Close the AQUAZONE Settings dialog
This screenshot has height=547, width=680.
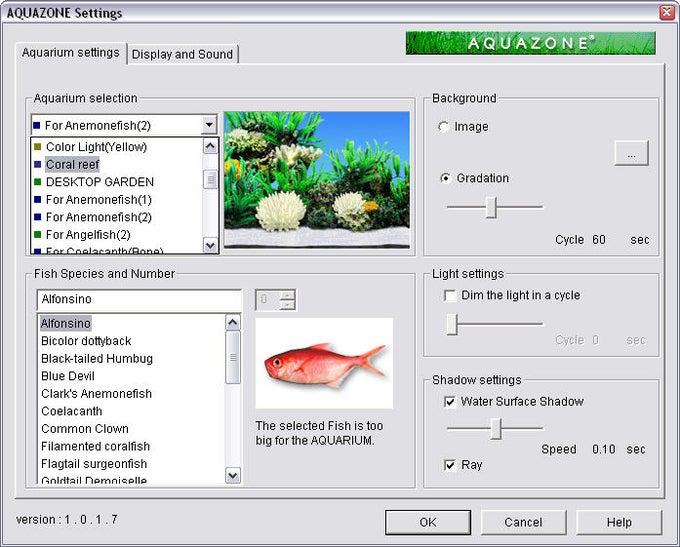tap(667, 12)
